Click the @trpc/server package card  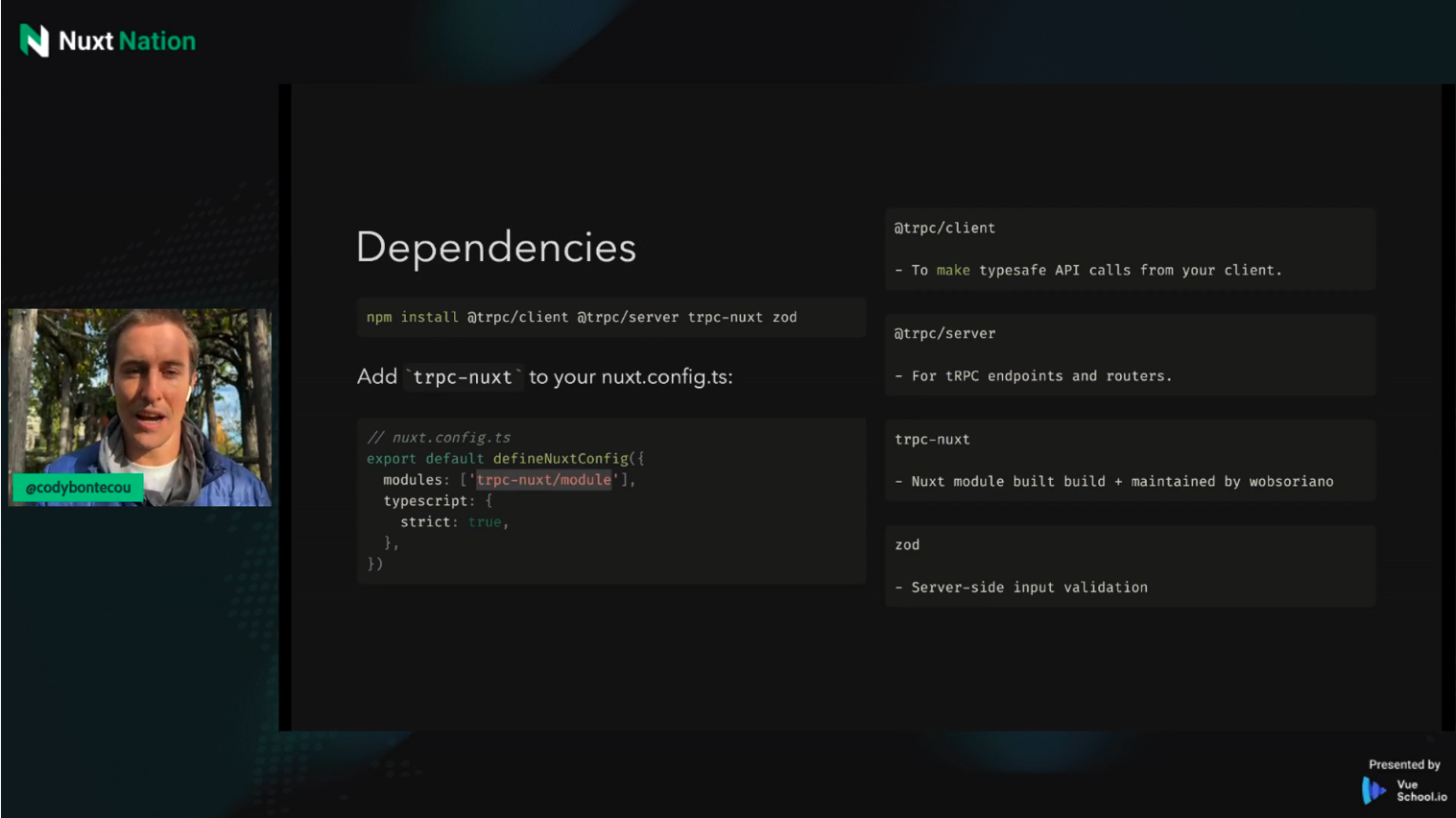(x=1129, y=354)
